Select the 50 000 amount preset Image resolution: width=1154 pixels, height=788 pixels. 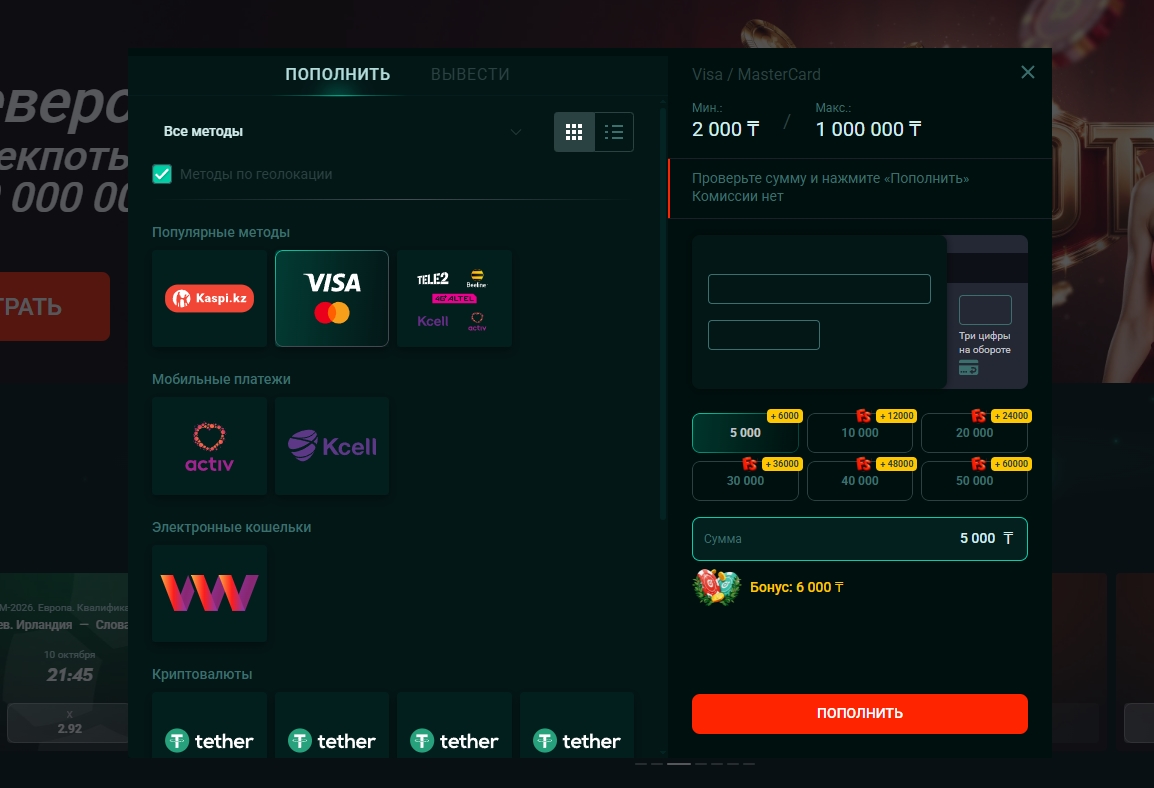click(x=974, y=480)
